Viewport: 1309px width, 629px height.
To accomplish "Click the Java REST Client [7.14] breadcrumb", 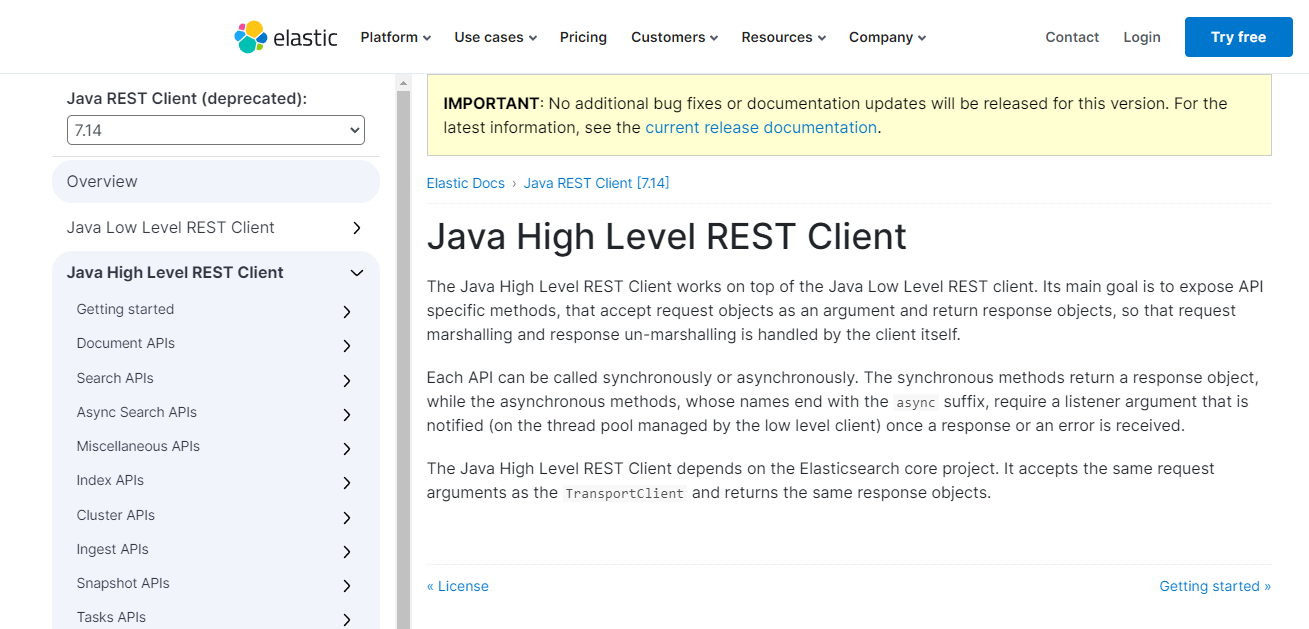I will point(596,183).
